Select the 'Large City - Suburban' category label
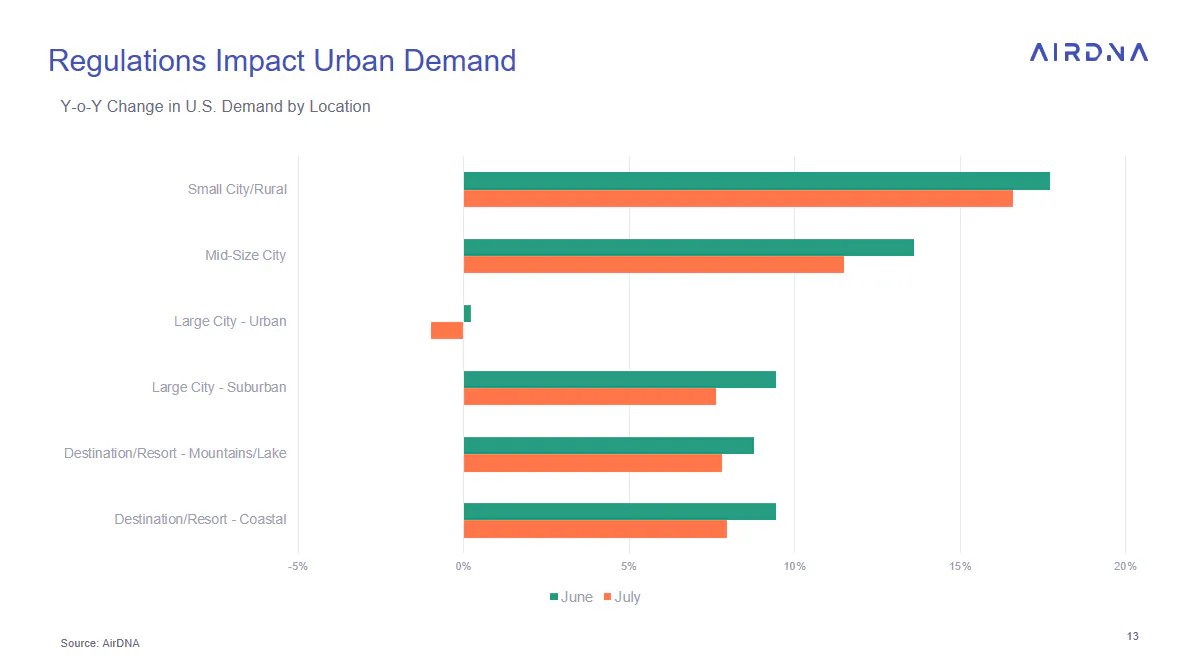 click(x=219, y=387)
